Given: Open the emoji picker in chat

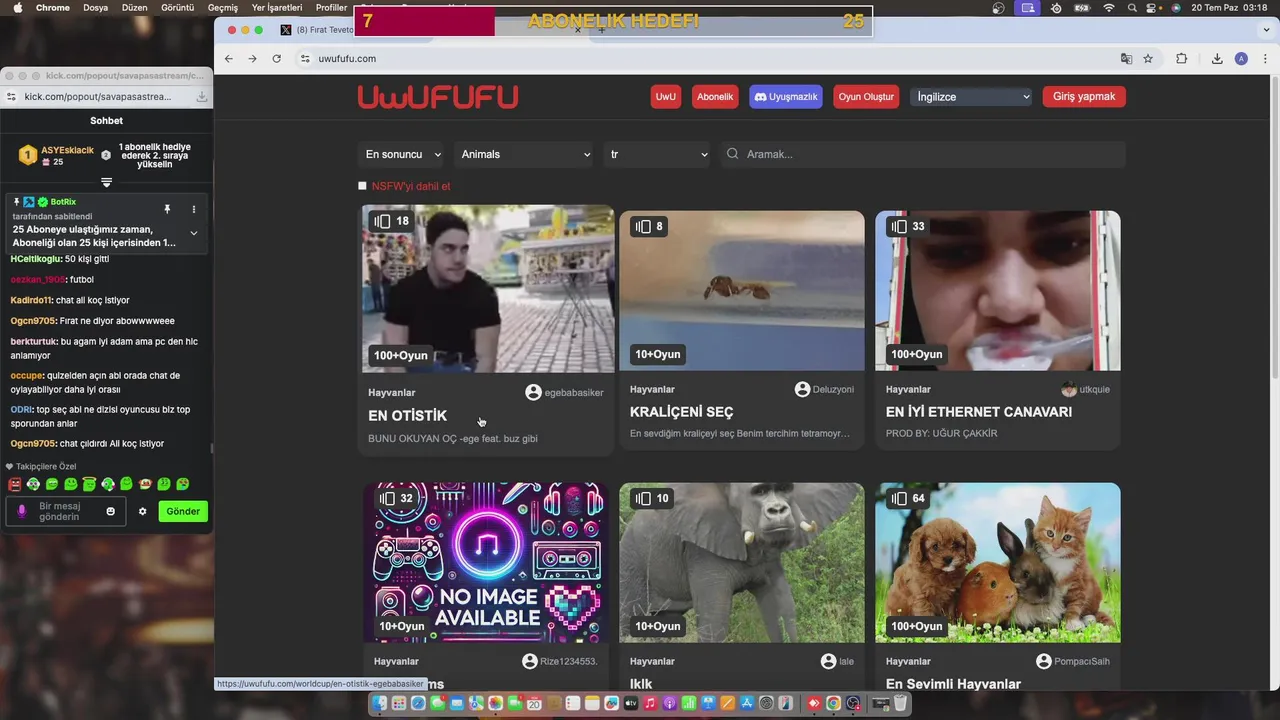Looking at the screenshot, I should (111, 511).
